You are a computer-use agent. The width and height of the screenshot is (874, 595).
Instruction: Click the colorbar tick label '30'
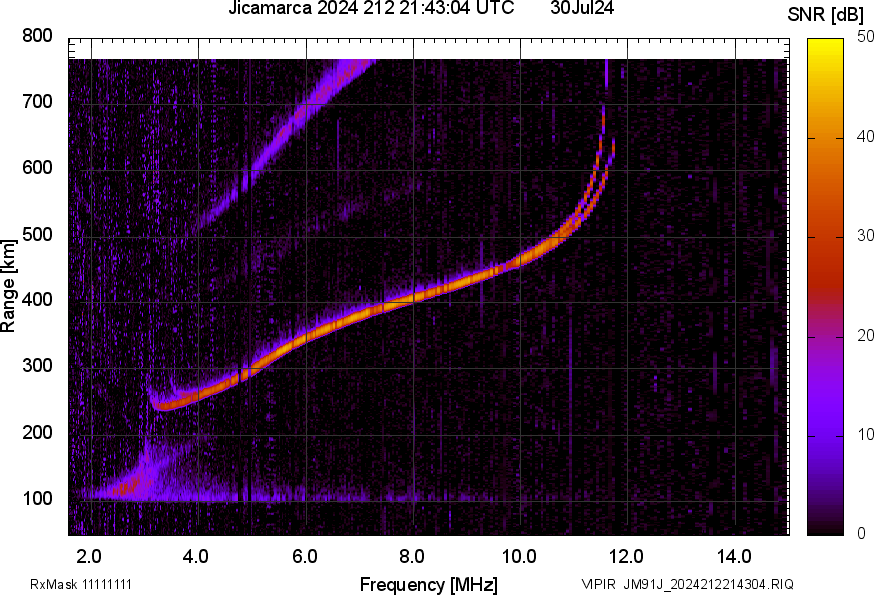tap(865, 236)
